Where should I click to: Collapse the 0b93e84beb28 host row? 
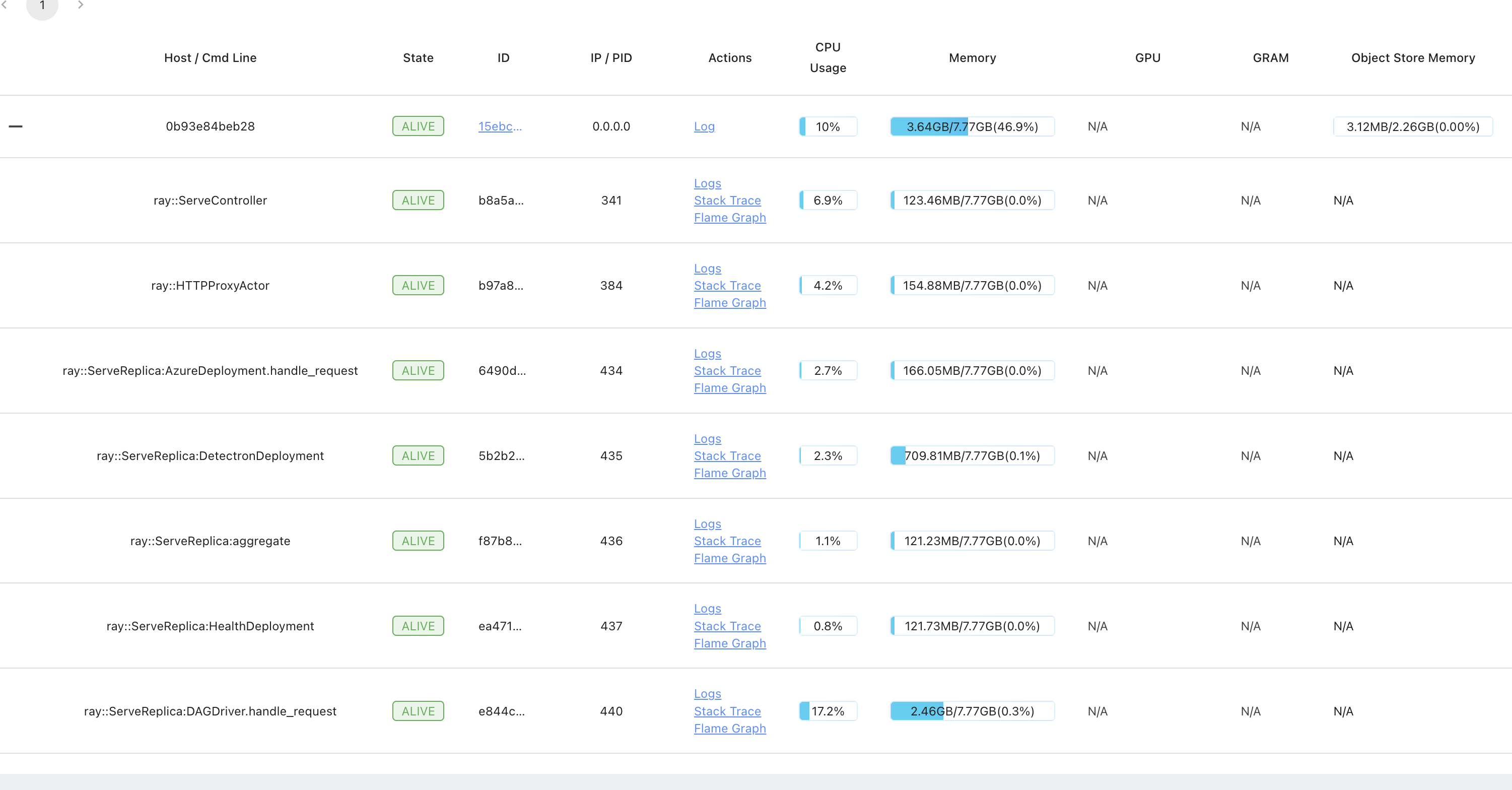(16, 126)
